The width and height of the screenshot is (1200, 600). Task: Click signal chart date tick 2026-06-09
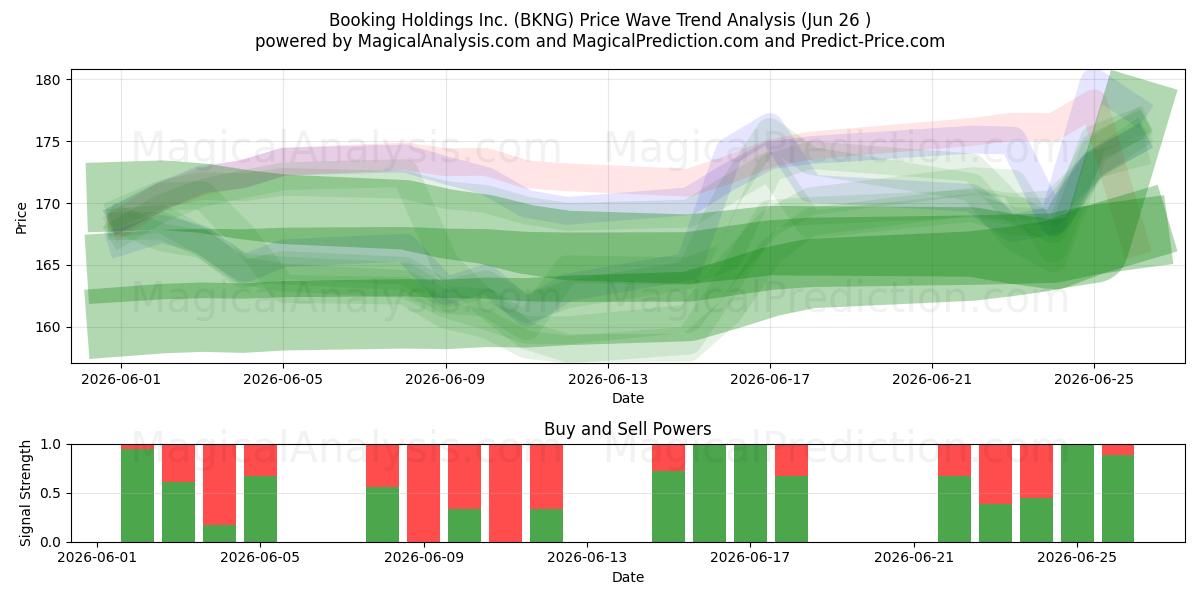click(424, 559)
